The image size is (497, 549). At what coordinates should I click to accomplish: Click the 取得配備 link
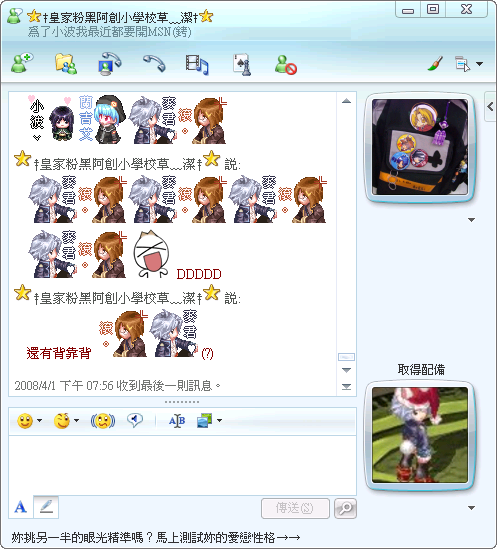(421, 369)
